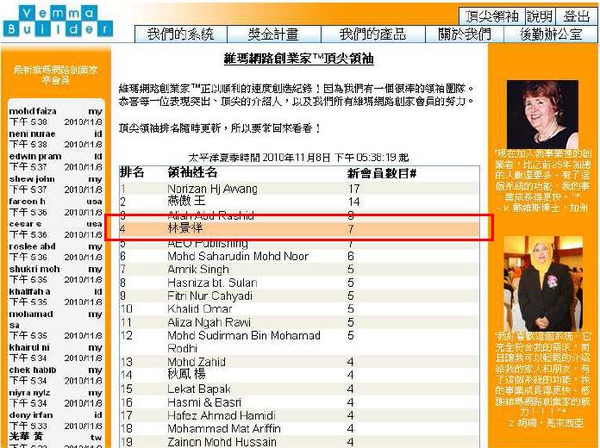Click leader name Amrik Singh

198,269
